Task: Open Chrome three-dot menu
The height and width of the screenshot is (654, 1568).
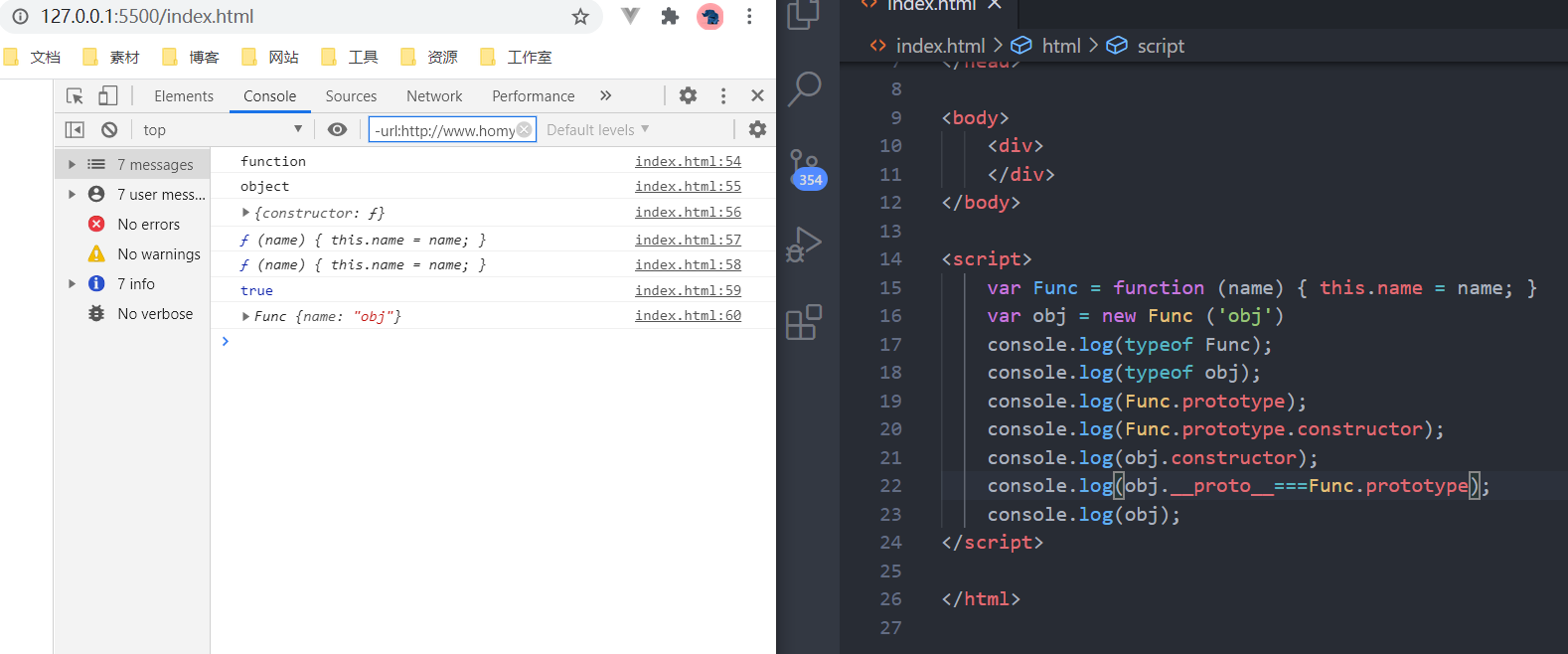Action: pos(749,16)
